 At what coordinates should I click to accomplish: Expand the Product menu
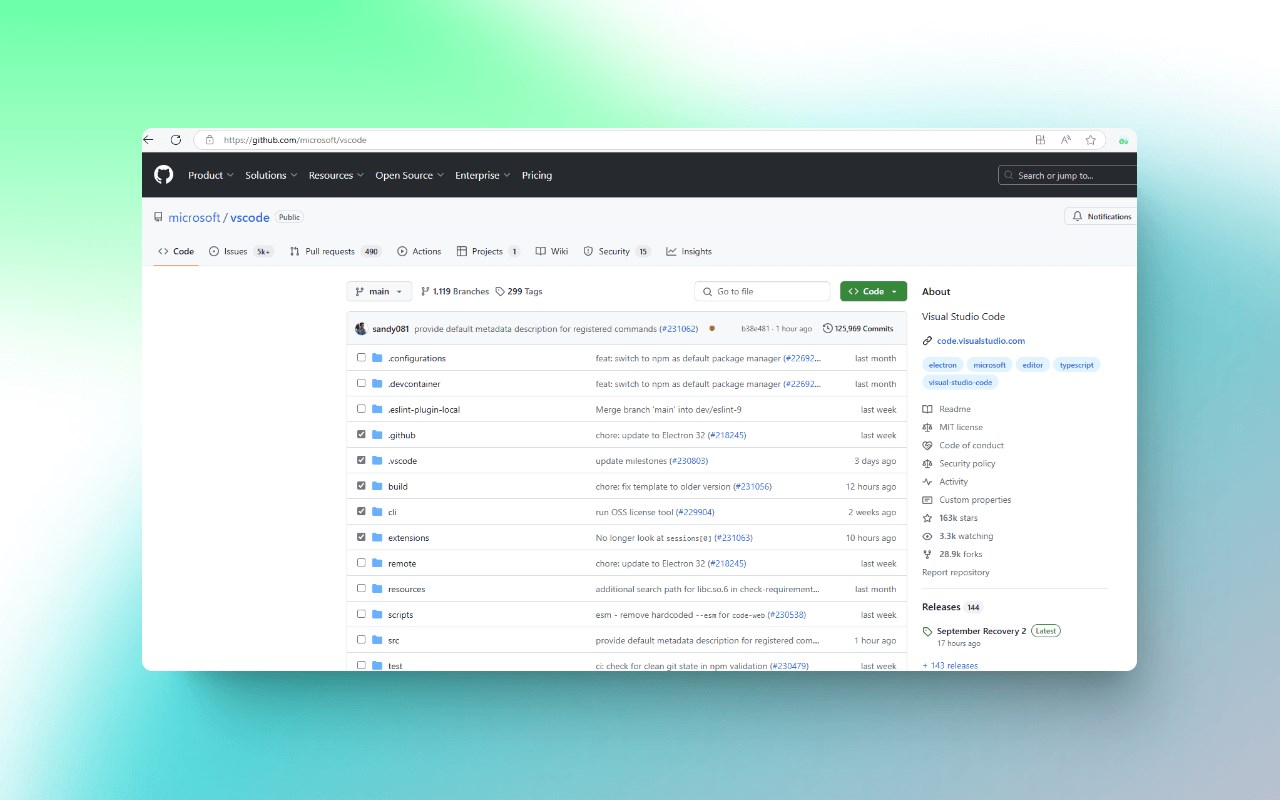[x=211, y=175]
